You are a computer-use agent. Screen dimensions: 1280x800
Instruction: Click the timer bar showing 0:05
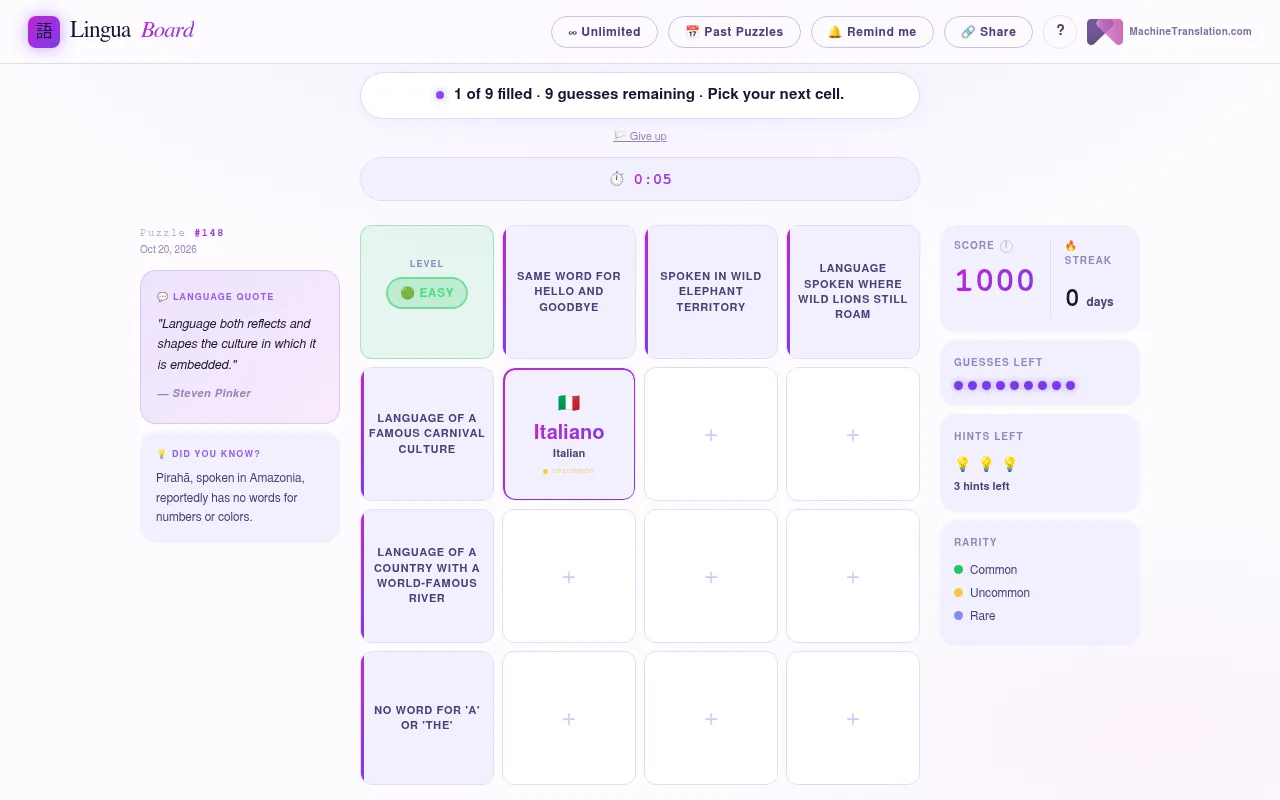click(640, 179)
